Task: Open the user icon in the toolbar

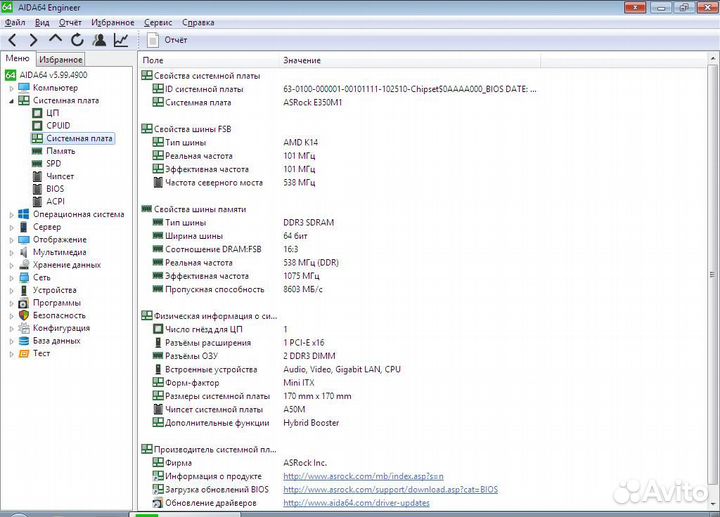Action: [x=99, y=40]
